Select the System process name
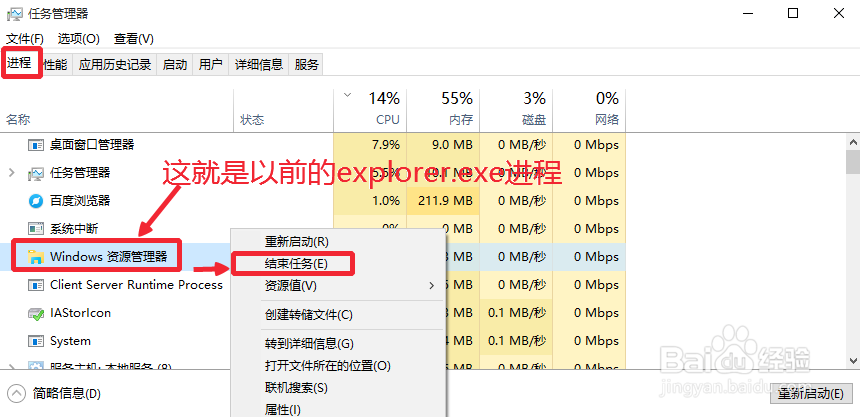 (70, 341)
